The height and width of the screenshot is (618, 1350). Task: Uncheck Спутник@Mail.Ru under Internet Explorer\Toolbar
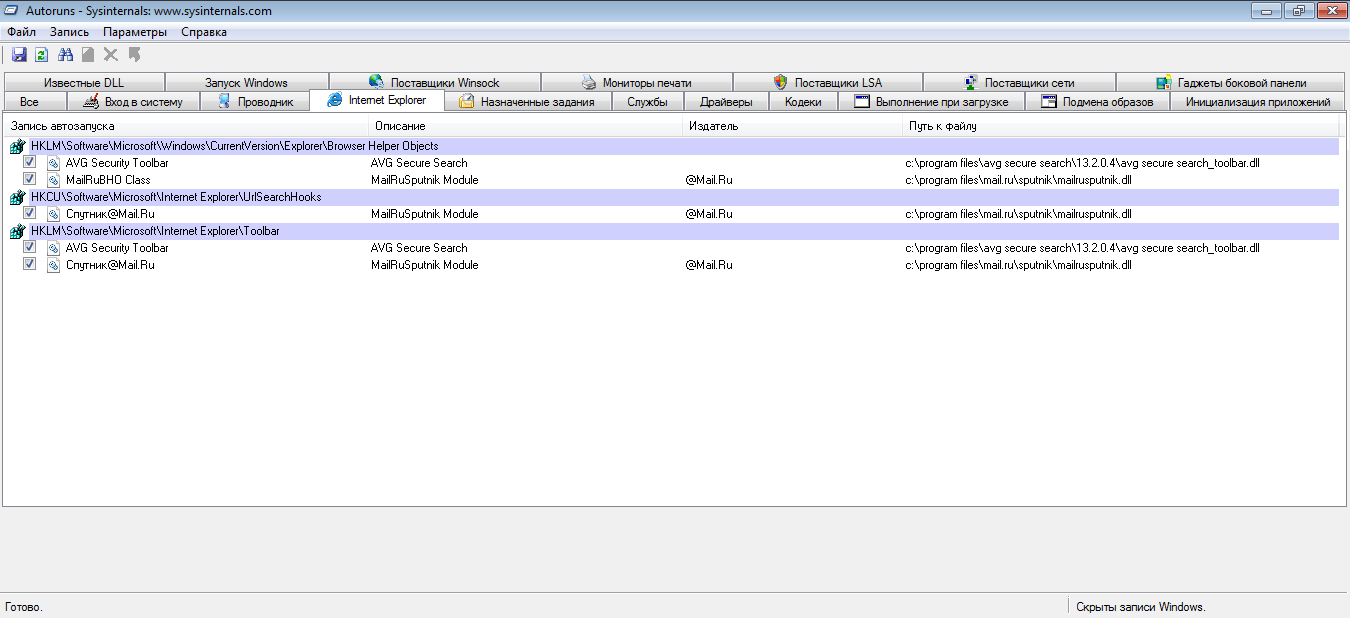tap(30, 264)
